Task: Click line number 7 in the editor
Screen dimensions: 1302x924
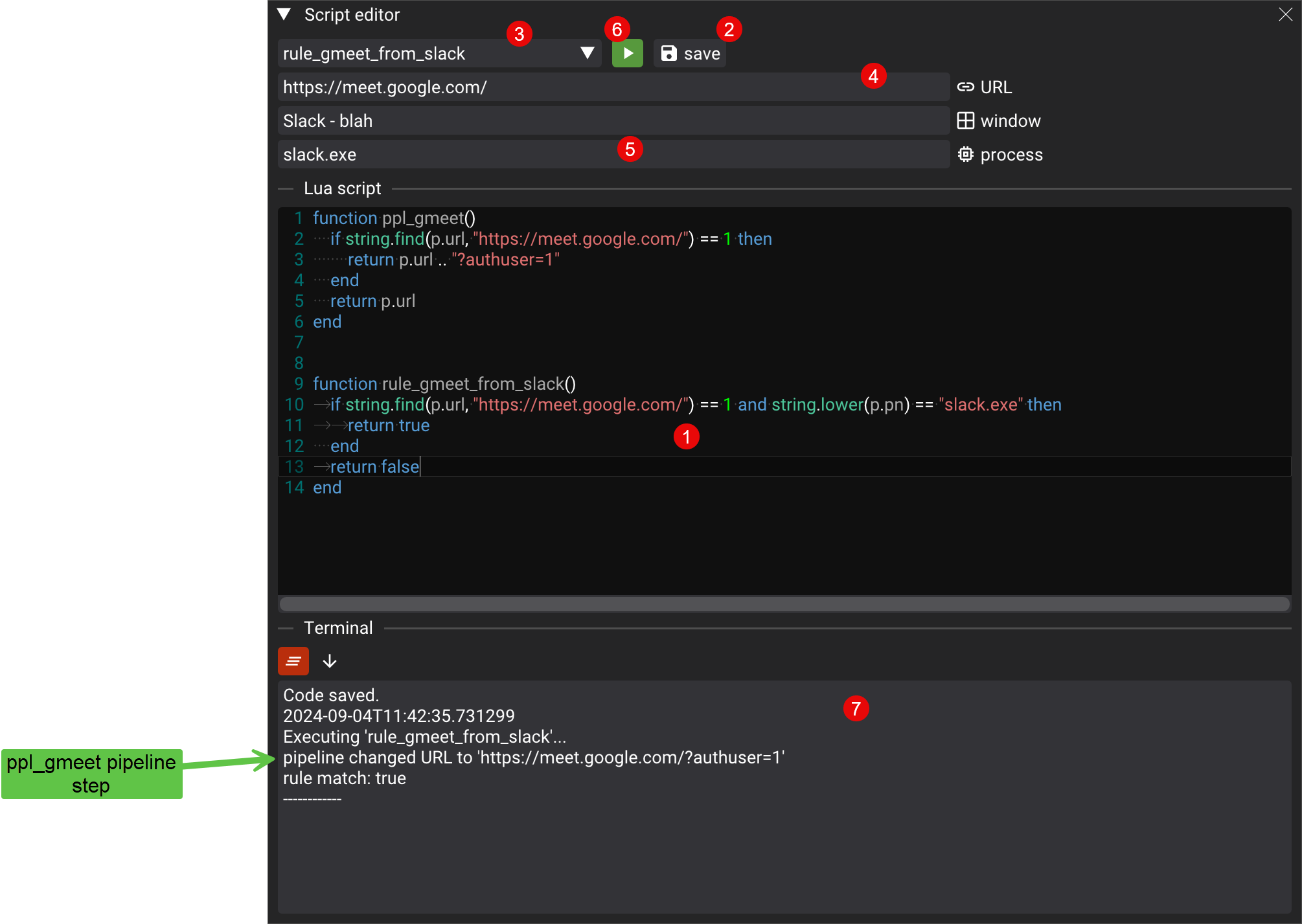Action: [x=299, y=343]
